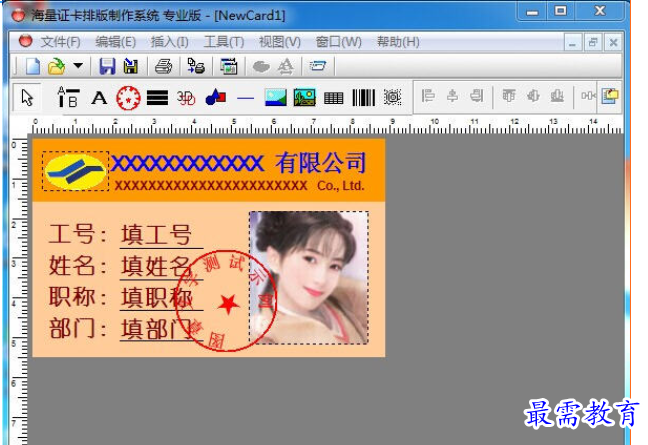This screenshot has width=648, height=445.
Task: Open the 帮助(H) menu
Action: coord(398,42)
